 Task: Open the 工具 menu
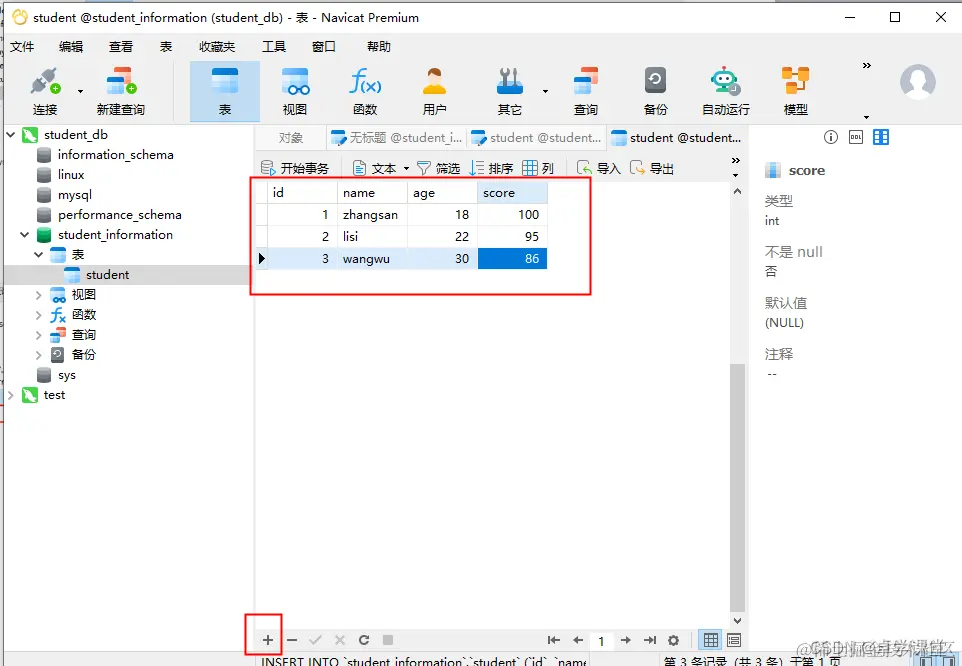click(x=274, y=47)
